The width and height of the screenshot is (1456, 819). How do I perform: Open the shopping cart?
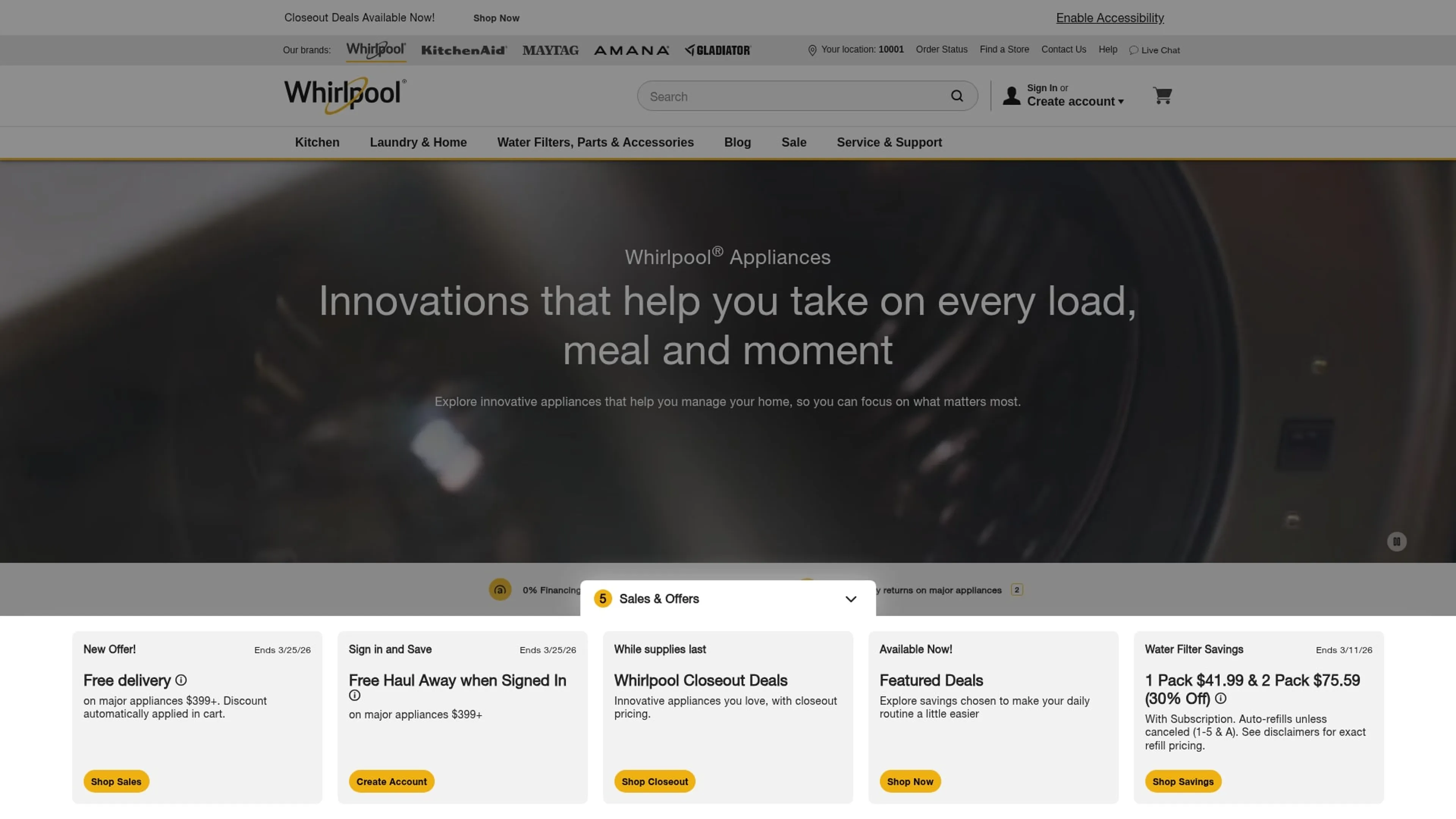1162,96
